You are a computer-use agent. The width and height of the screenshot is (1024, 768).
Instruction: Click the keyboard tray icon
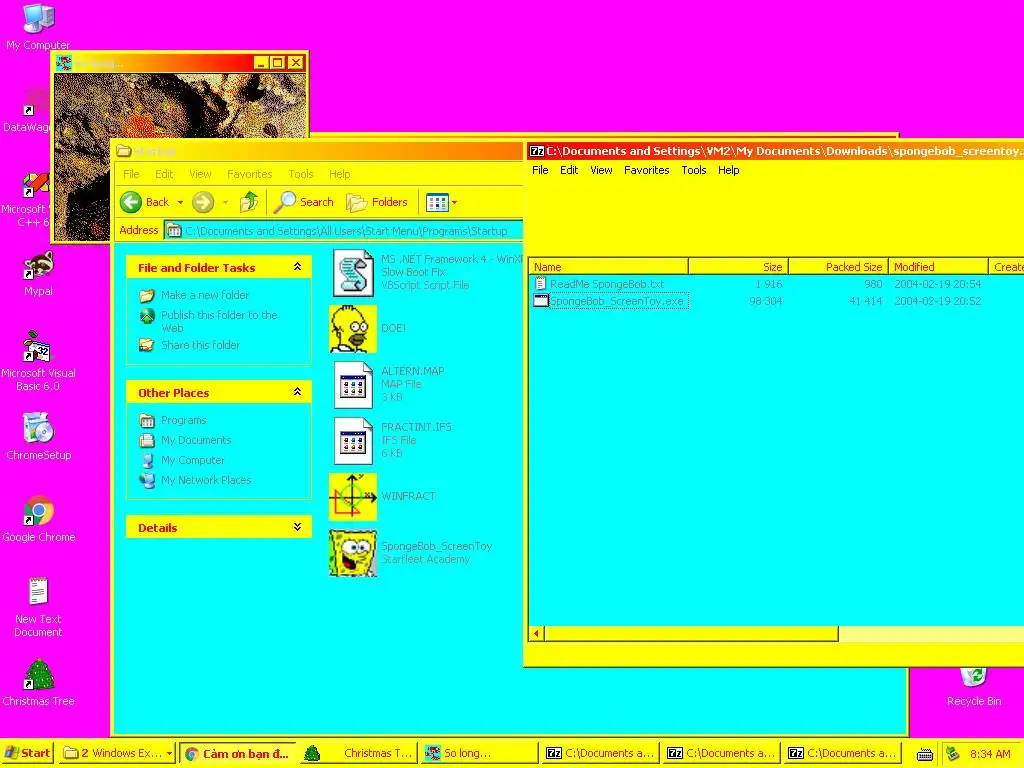tap(925, 754)
